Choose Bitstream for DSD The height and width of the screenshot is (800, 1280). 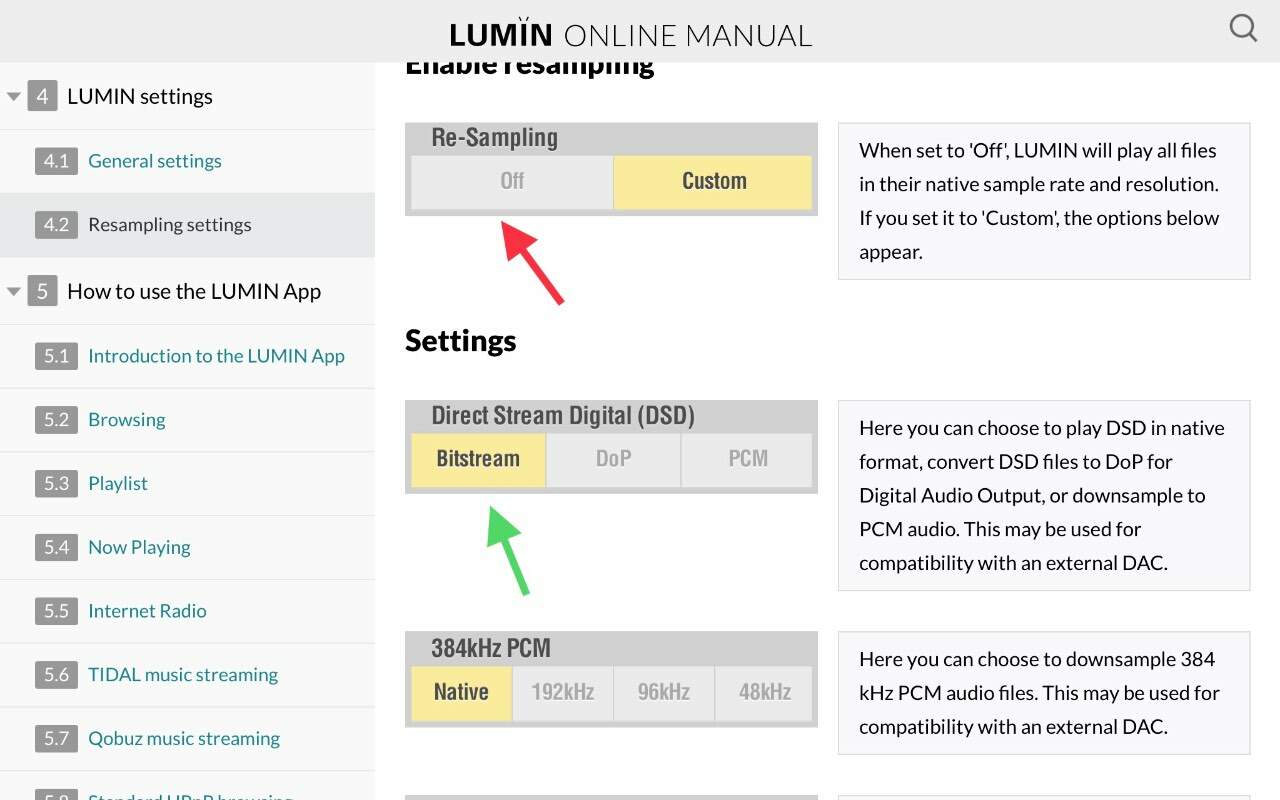coord(478,460)
